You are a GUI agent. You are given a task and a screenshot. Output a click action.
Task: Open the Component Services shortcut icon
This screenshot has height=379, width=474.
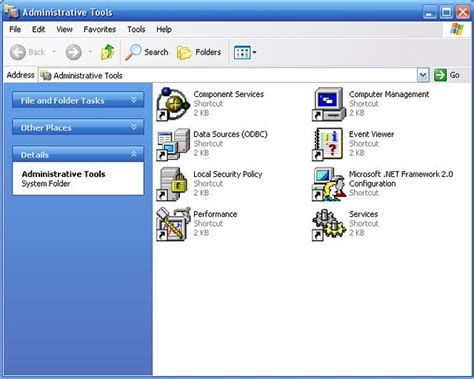point(173,104)
